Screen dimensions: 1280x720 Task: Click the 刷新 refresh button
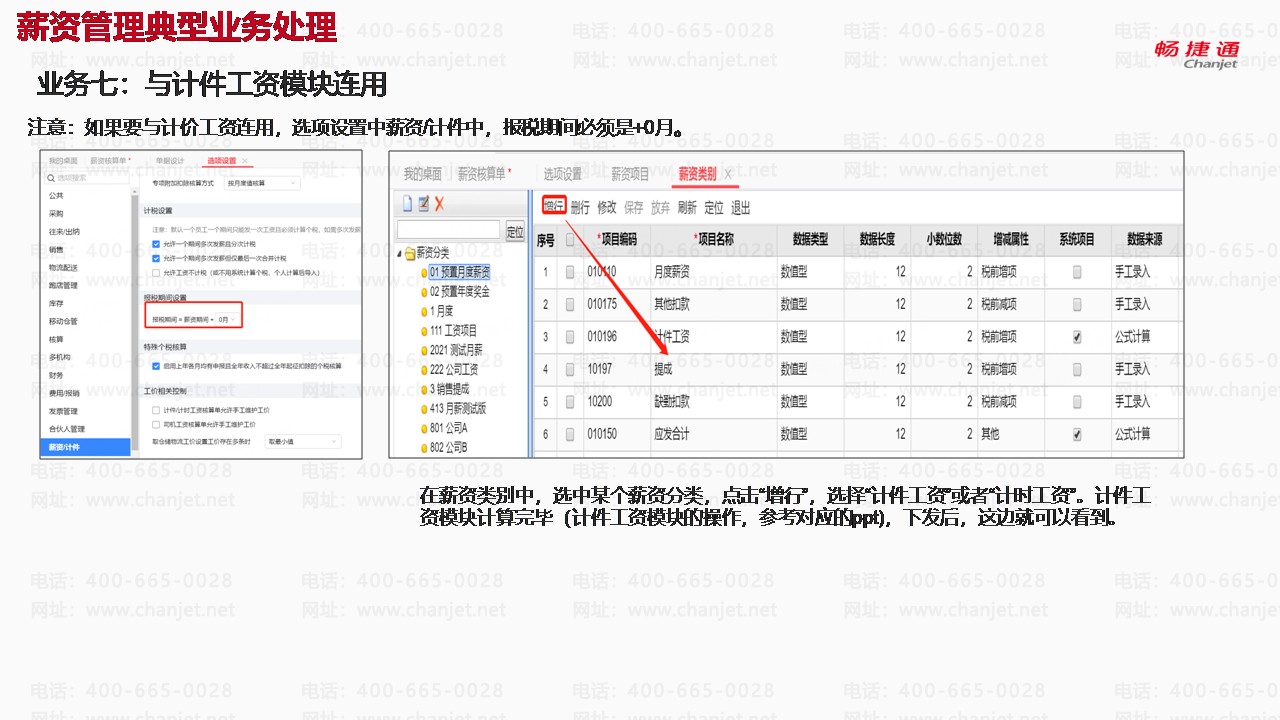coord(687,208)
